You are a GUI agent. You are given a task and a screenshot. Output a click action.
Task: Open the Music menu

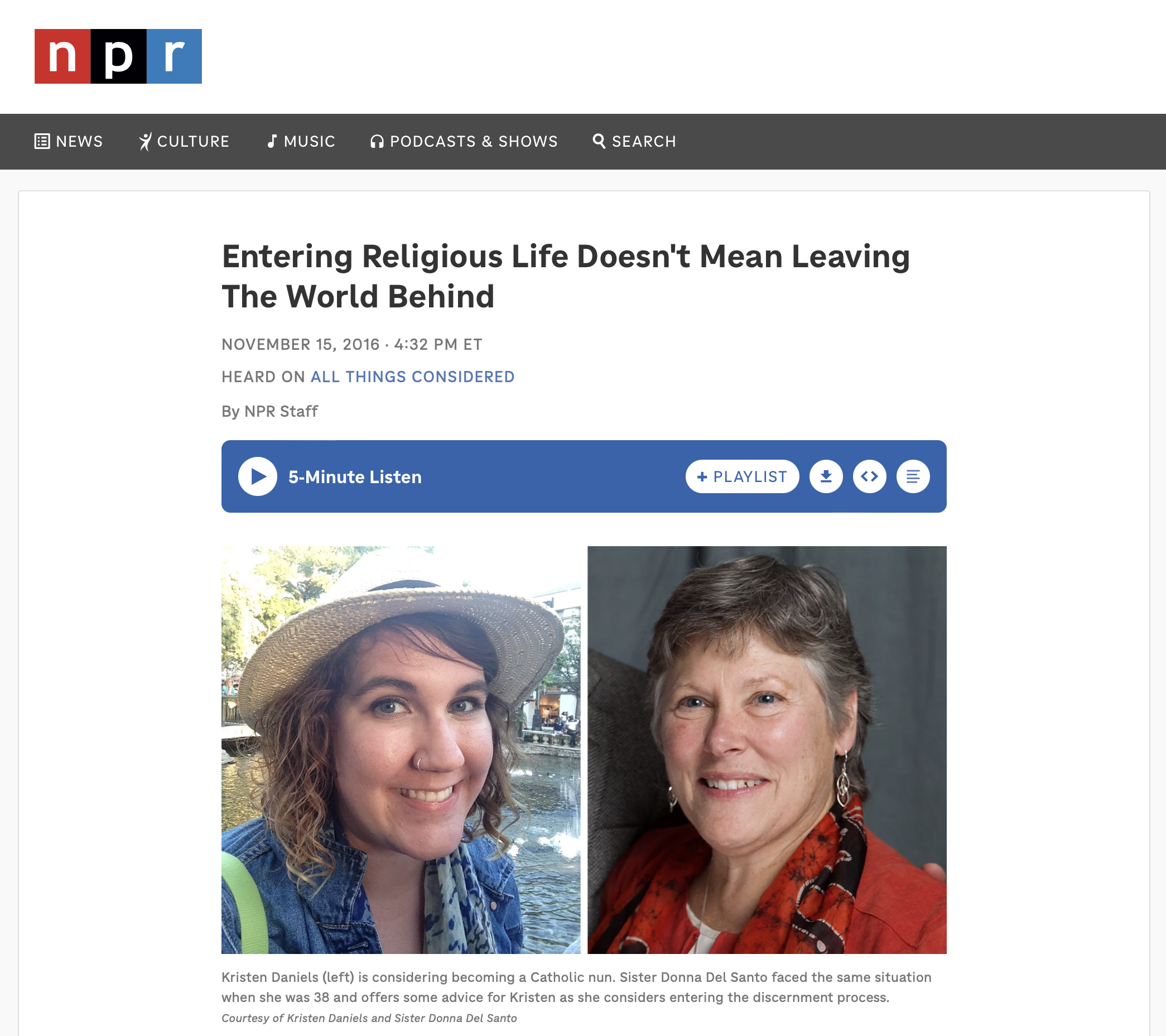[x=301, y=141]
